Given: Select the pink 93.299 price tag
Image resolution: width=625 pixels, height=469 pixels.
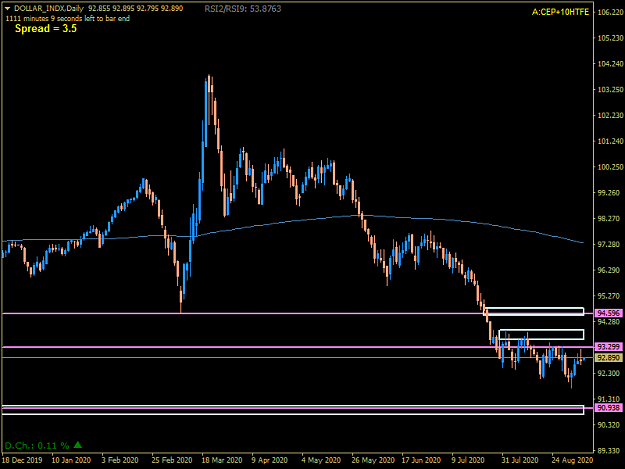Looking at the screenshot, I should [x=609, y=347].
